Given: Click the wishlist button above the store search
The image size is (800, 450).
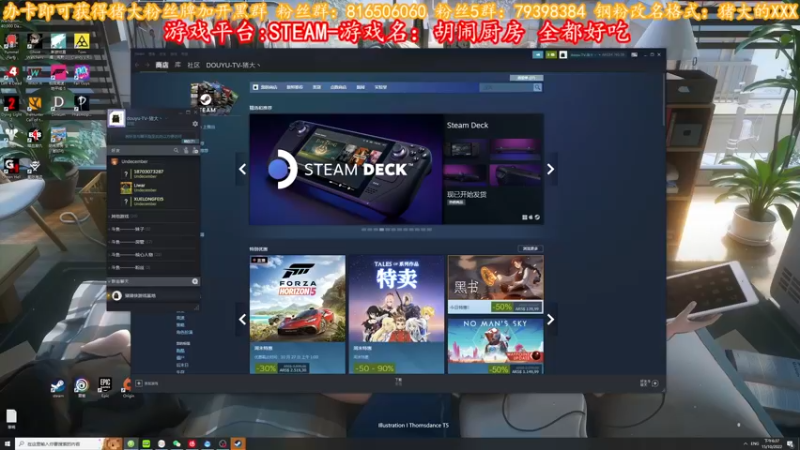Looking at the screenshot, I should click(x=526, y=78).
